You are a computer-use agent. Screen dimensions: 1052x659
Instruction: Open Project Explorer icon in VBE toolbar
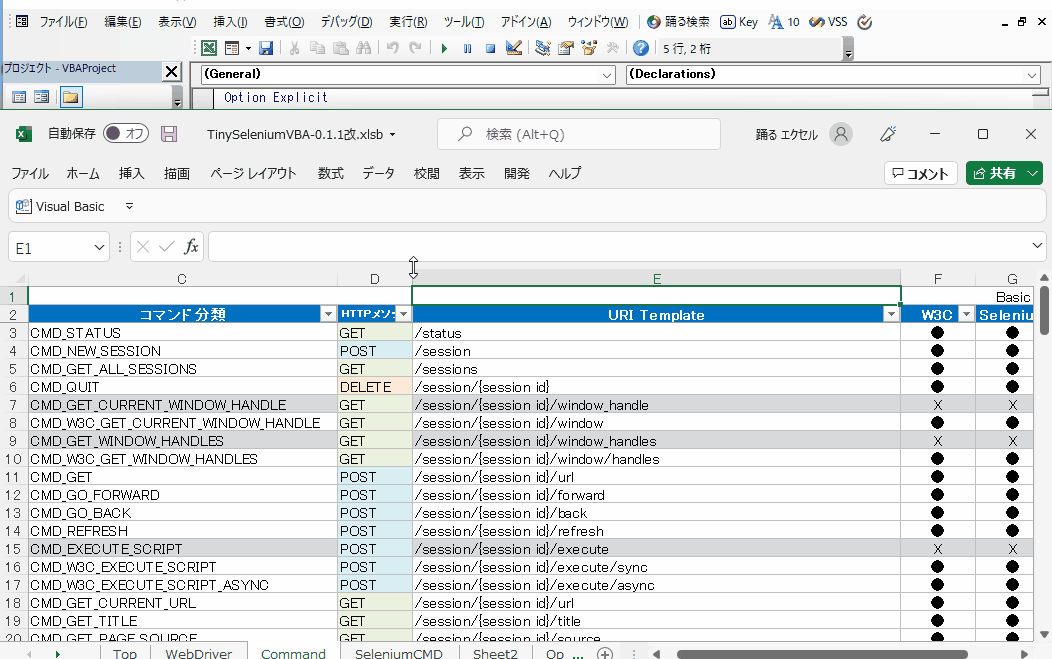click(x=543, y=48)
